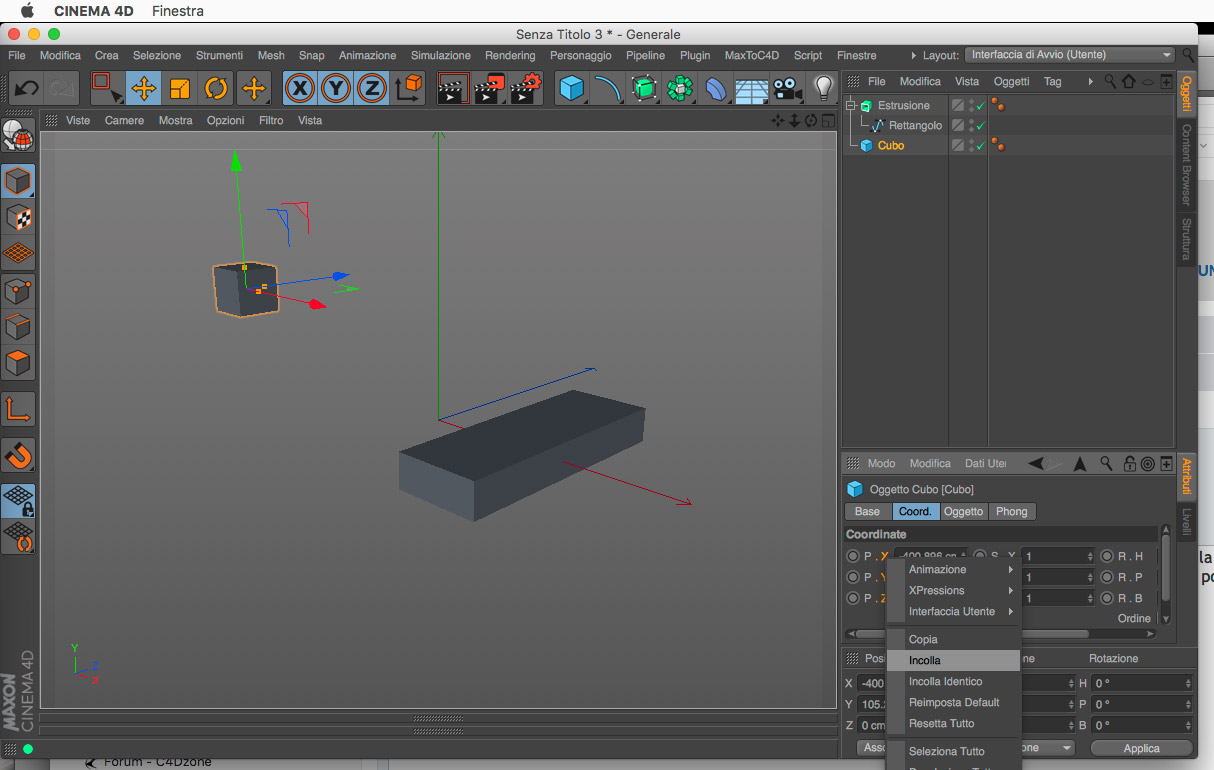Toggle Y axis lock

[x=336, y=88]
